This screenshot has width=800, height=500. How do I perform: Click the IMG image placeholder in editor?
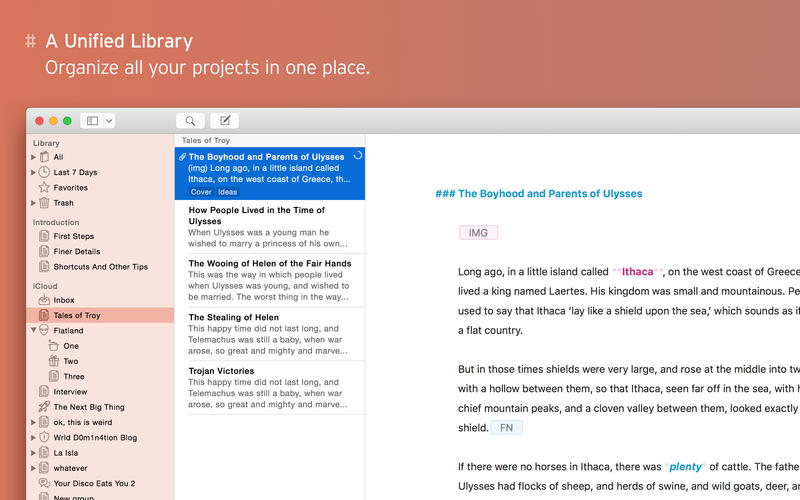pos(478,233)
